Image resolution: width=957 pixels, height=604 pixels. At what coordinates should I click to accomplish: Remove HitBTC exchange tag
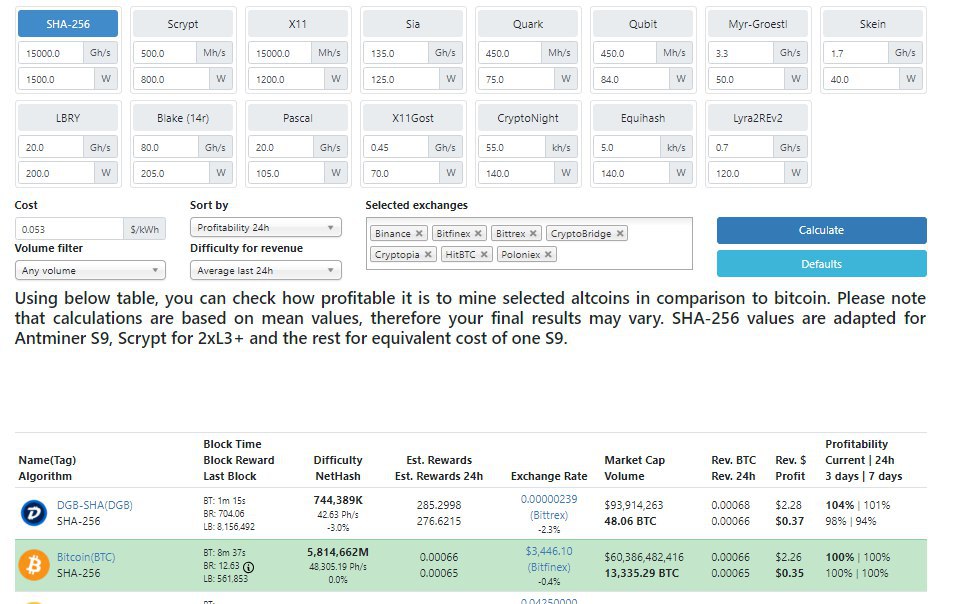tap(483, 254)
